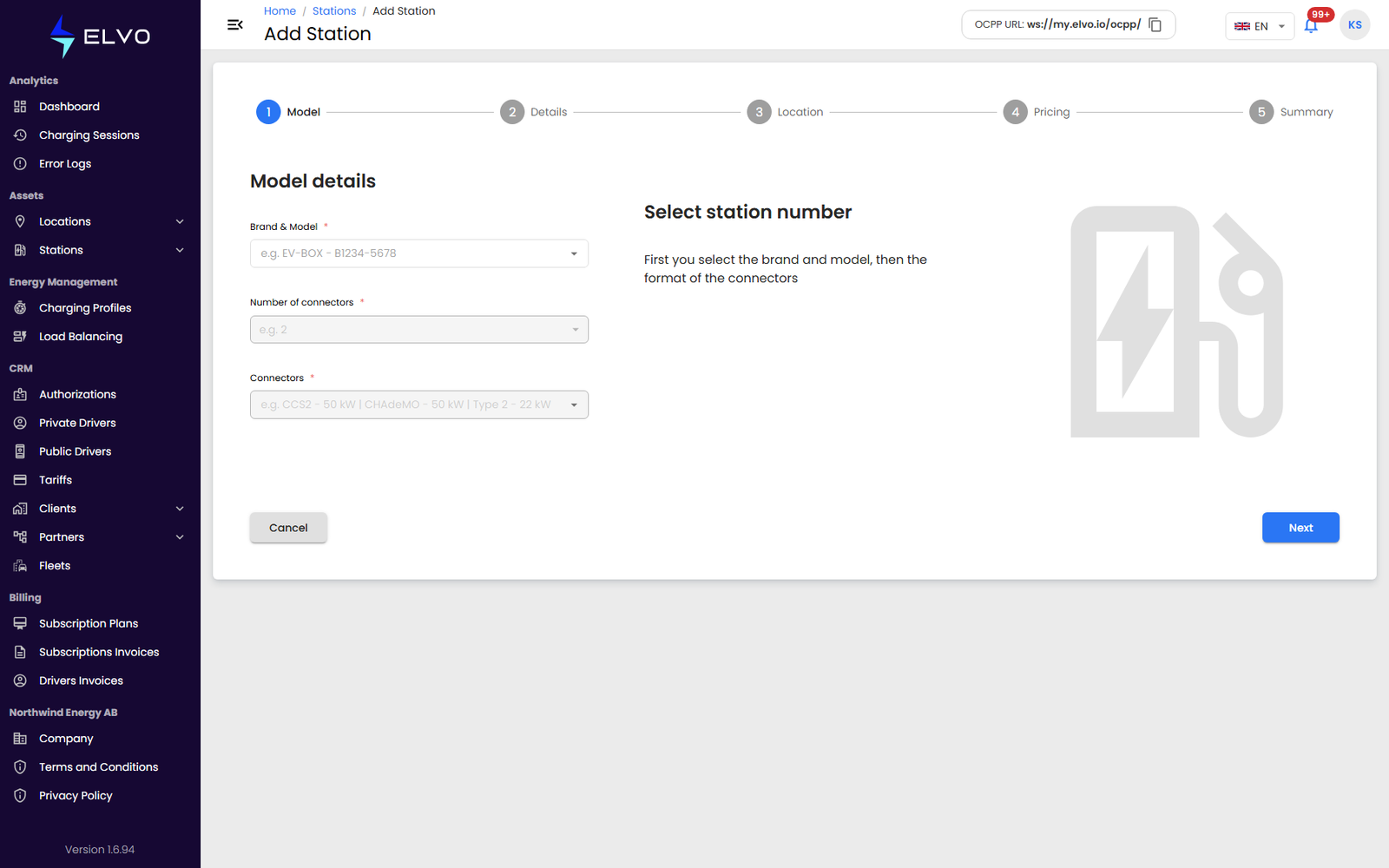This screenshot has width=1389, height=868.
Task: Follow the Stations breadcrumb link
Action: click(x=334, y=11)
